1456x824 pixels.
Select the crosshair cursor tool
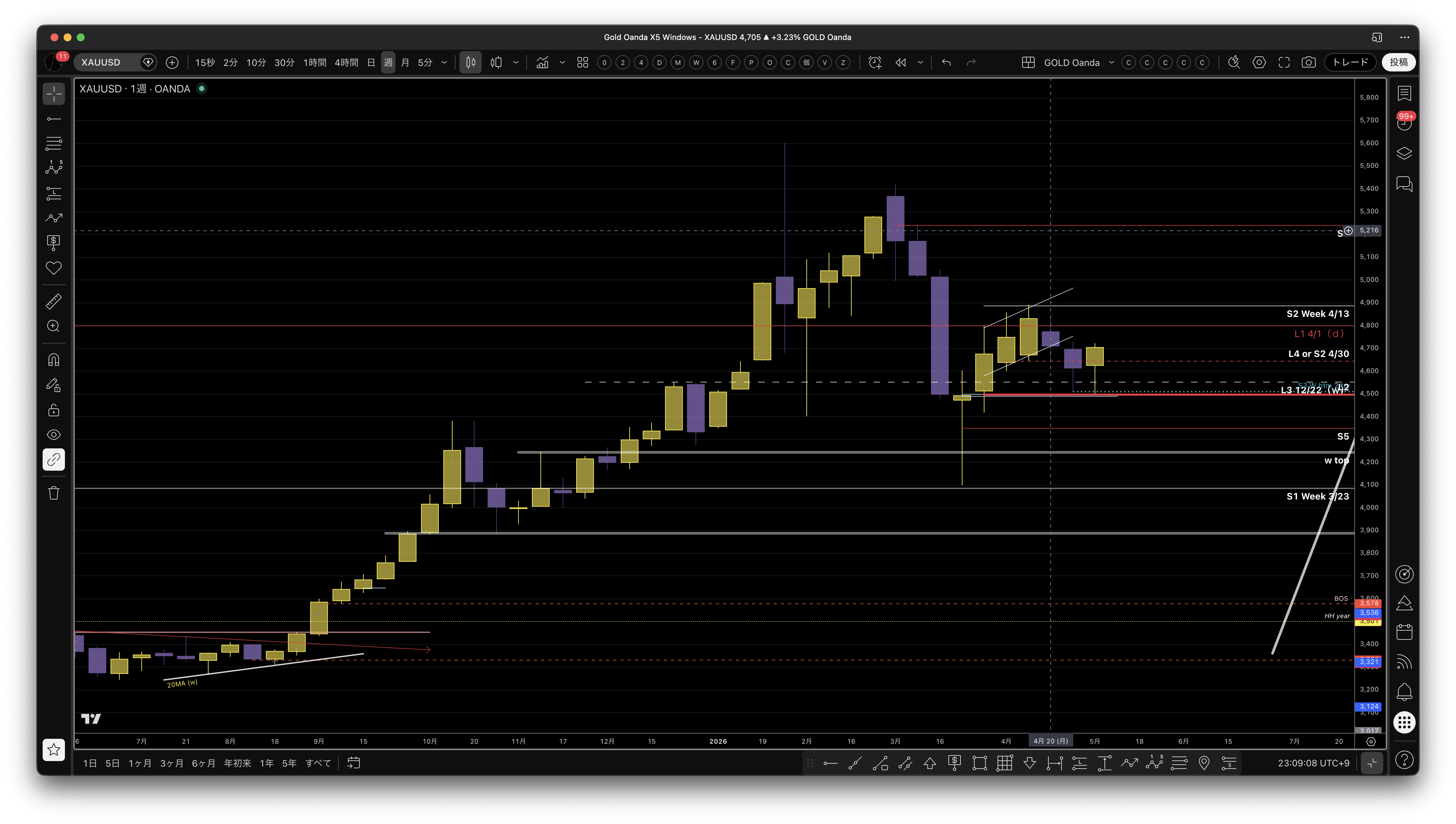point(54,94)
